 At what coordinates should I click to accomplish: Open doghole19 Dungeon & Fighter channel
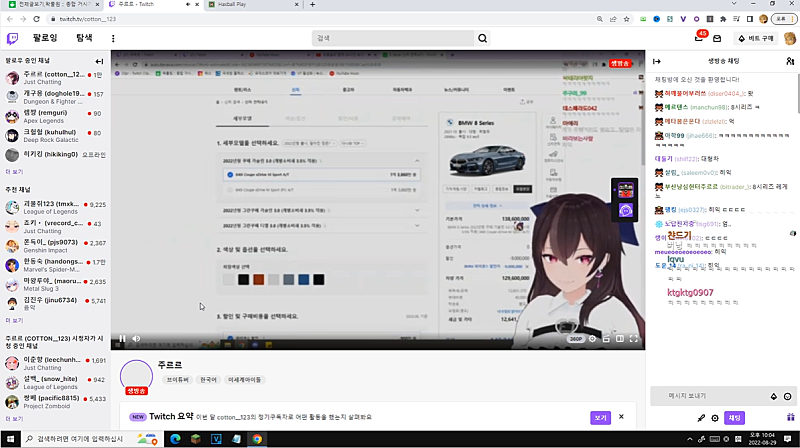point(55,97)
